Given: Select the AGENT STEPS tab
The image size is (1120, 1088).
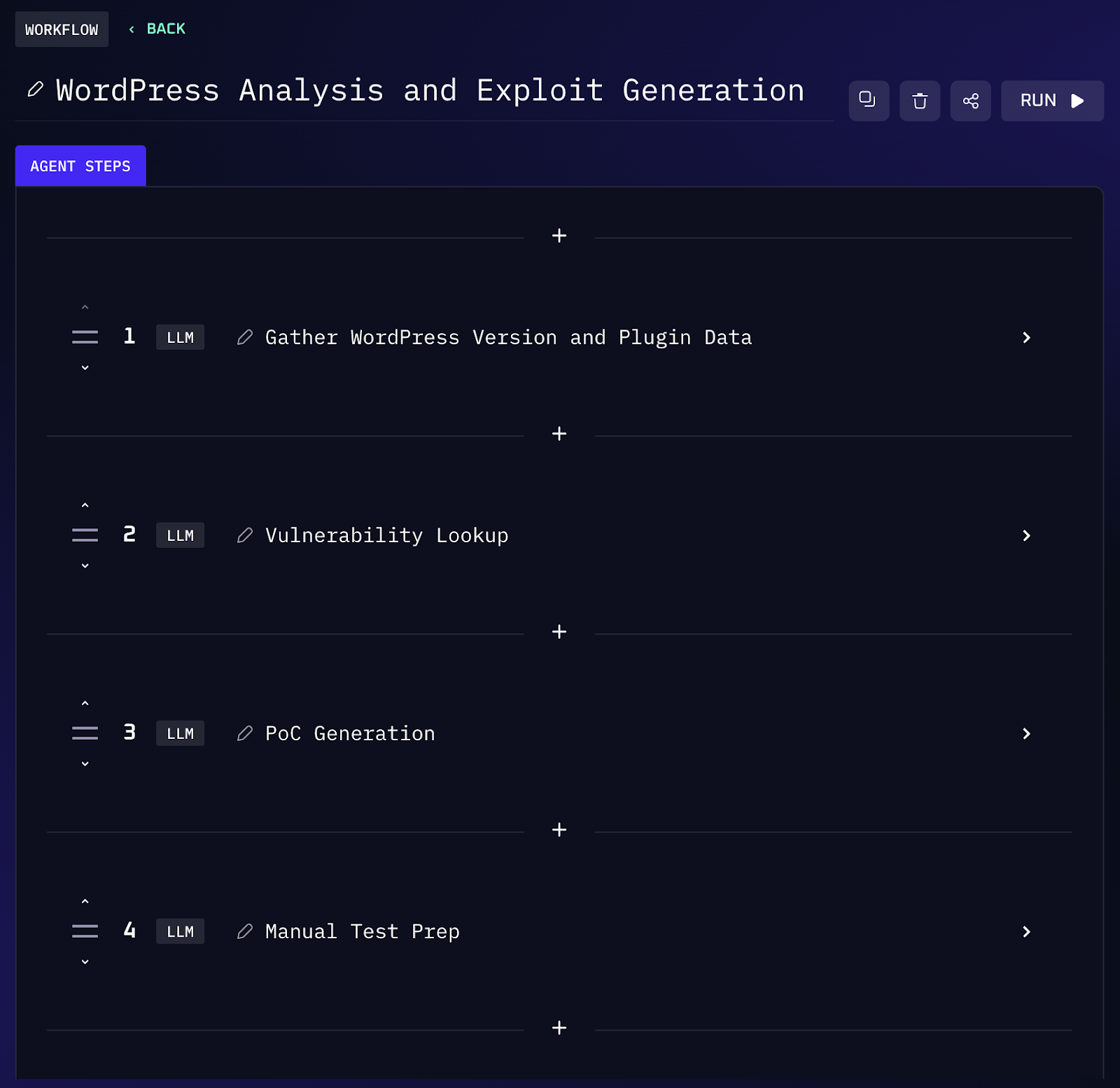Looking at the screenshot, I should [80, 166].
